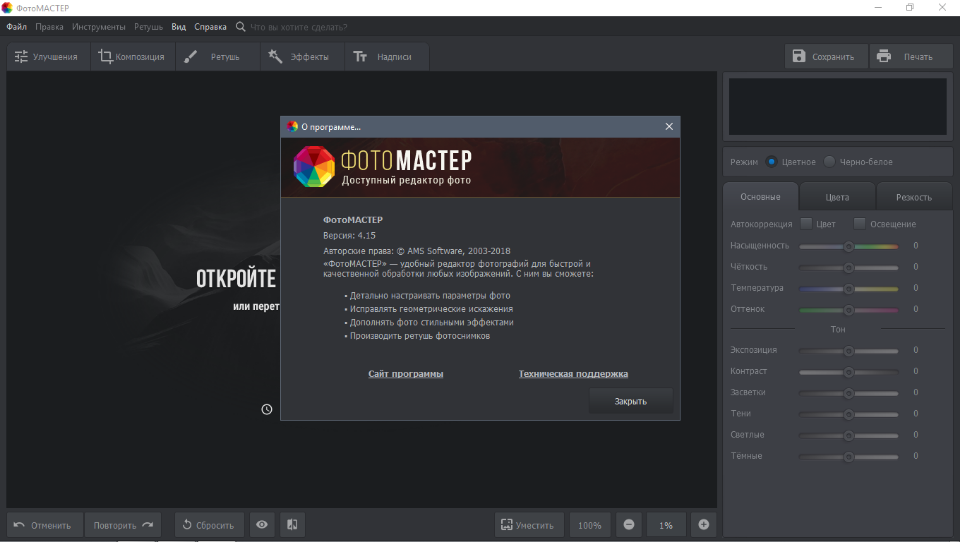Viewport: 960px width, 542px height.
Task: Click the Закрыть button in dialog
Action: pyautogui.click(x=630, y=401)
